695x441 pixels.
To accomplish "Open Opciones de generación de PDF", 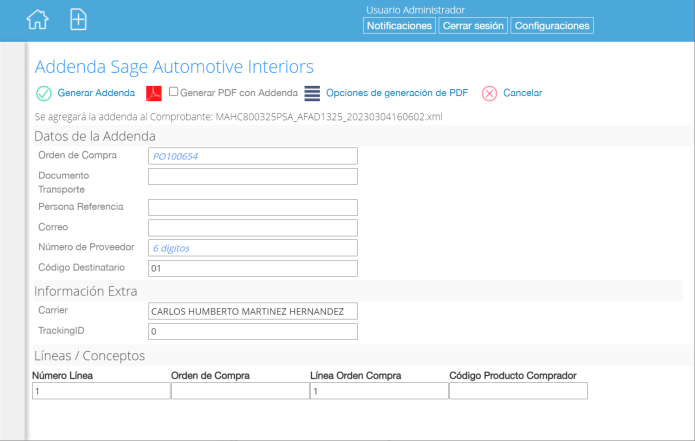I will [x=397, y=93].
